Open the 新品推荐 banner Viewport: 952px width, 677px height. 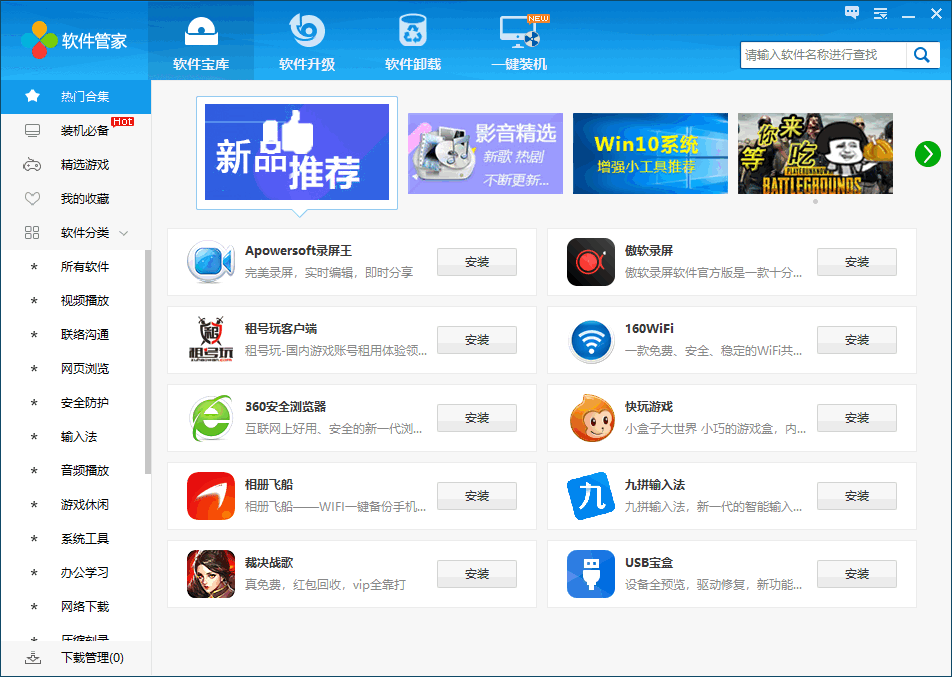pos(297,152)
